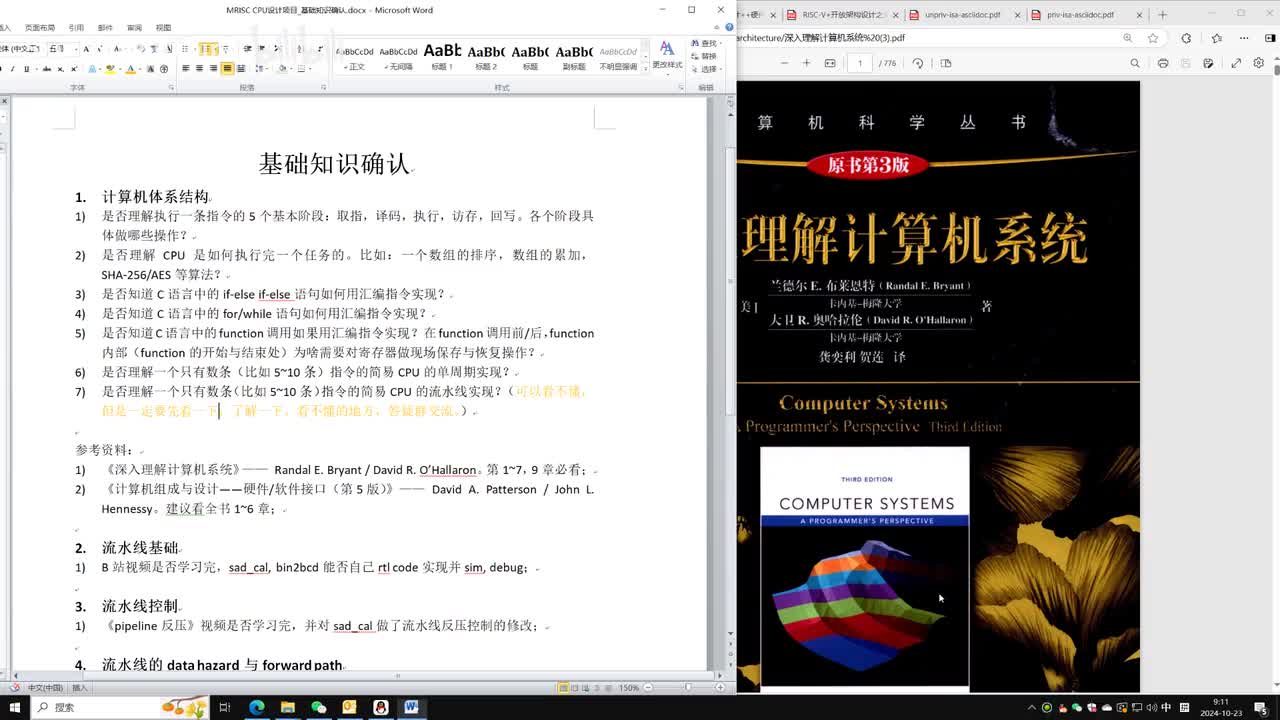
Task: Click zoom out in the PDF toolbar
Action: [785, 63]
